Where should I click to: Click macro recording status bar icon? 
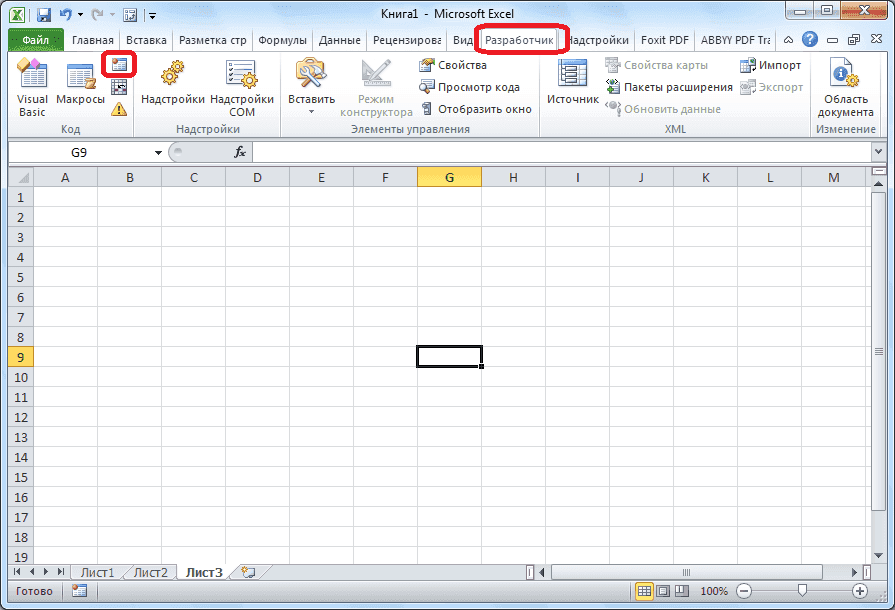[x=79, y=591]
